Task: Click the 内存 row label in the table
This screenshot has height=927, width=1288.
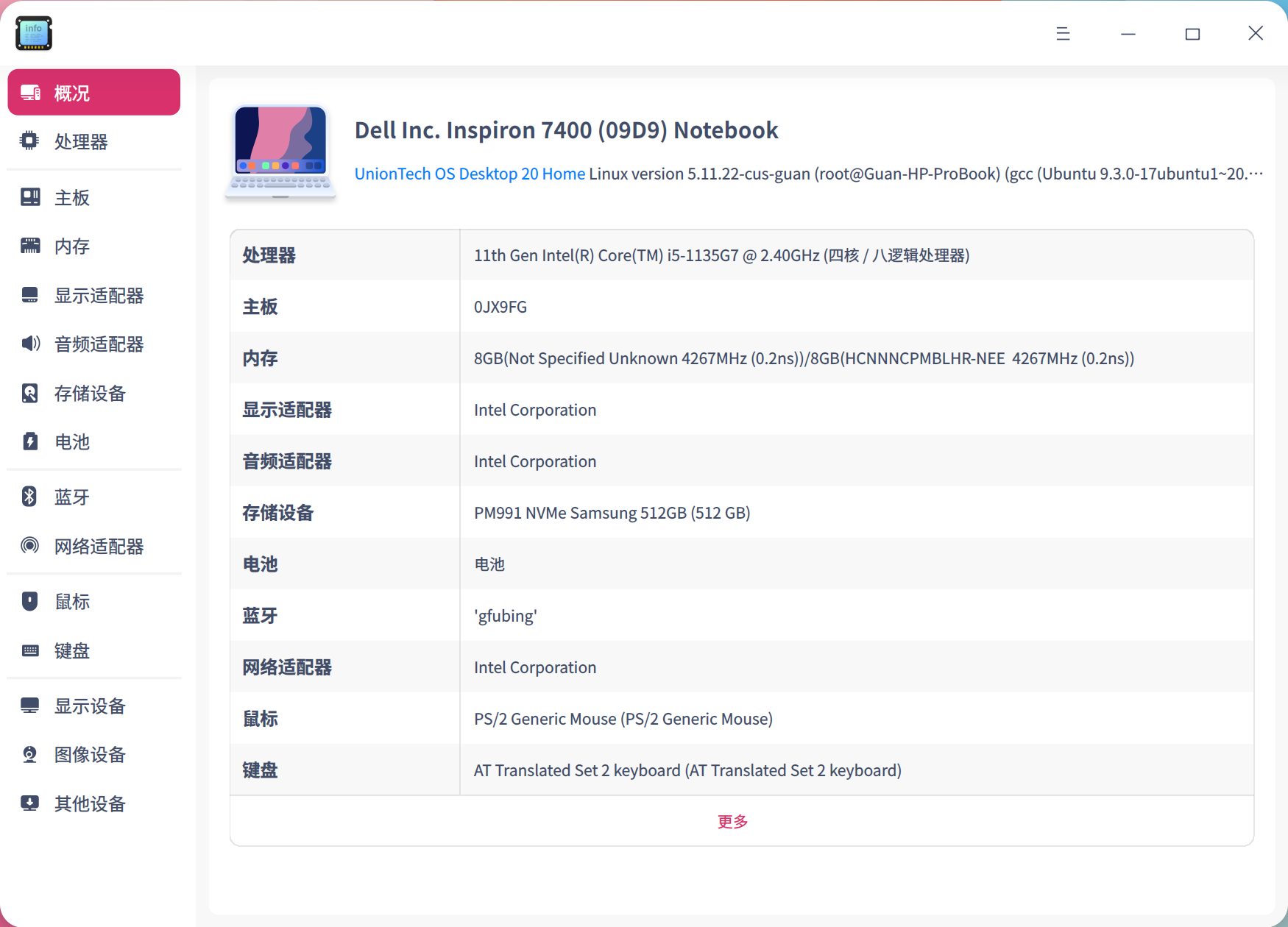Action: pos(261,358)
